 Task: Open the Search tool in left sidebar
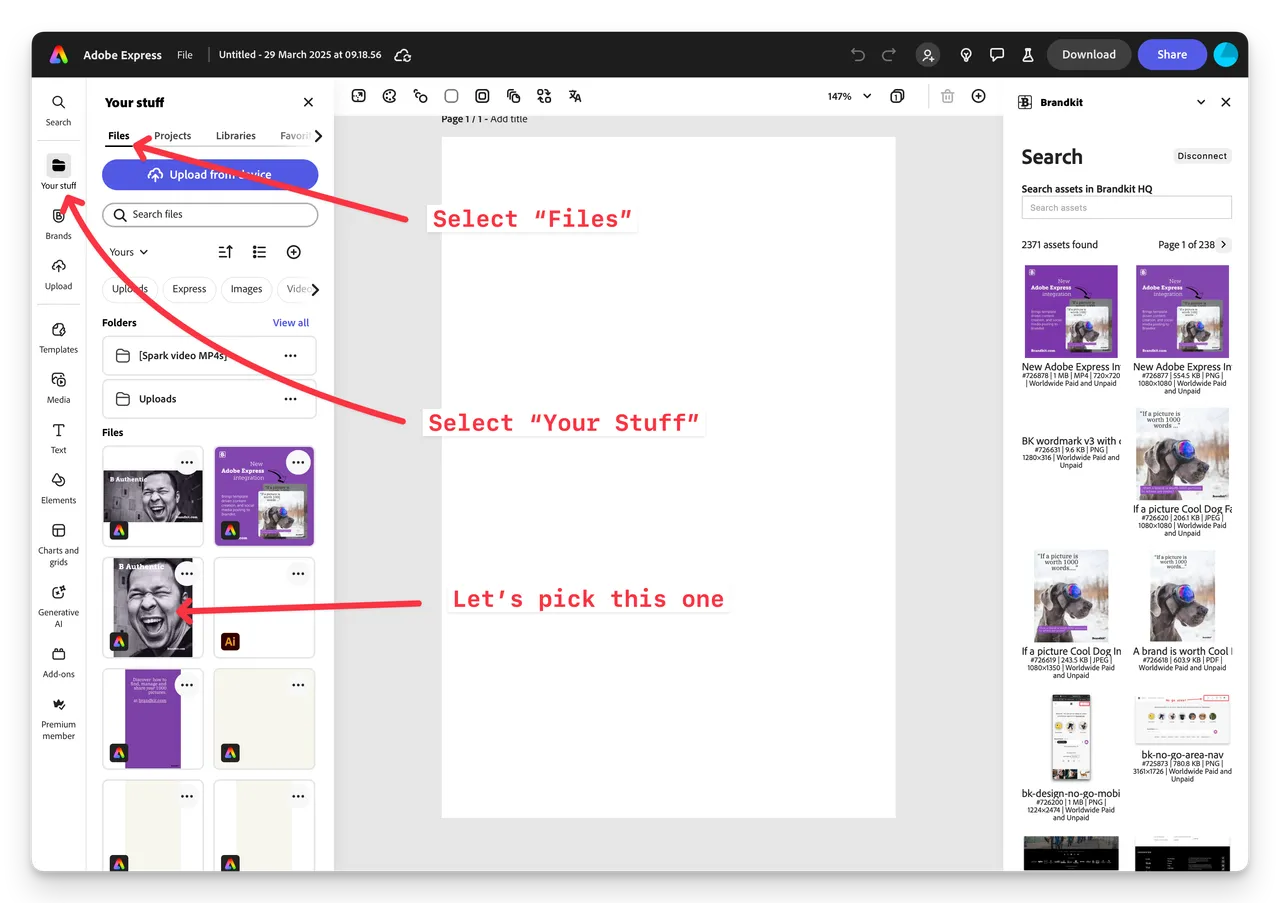pos(58,110)
